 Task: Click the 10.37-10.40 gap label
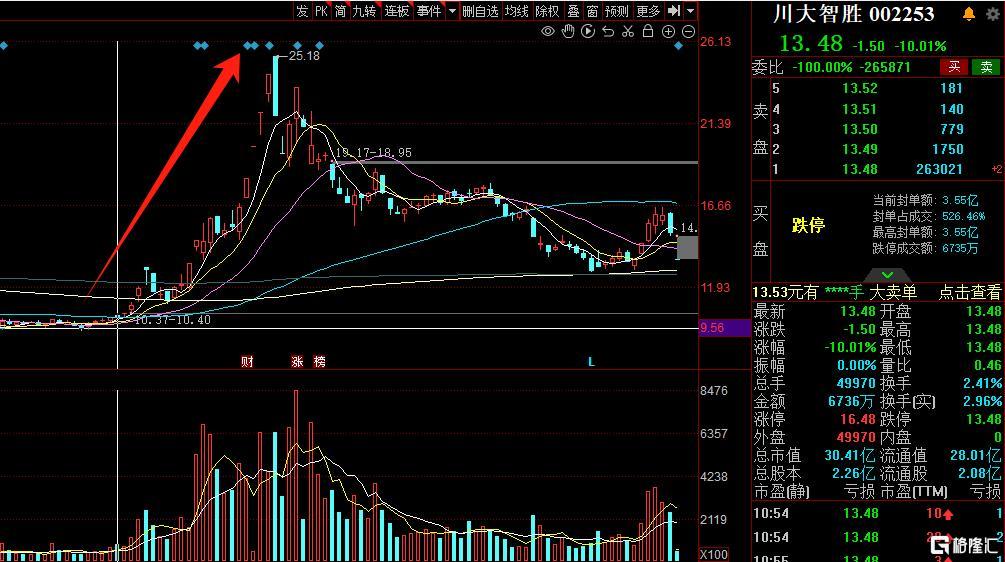coord(172,320)
